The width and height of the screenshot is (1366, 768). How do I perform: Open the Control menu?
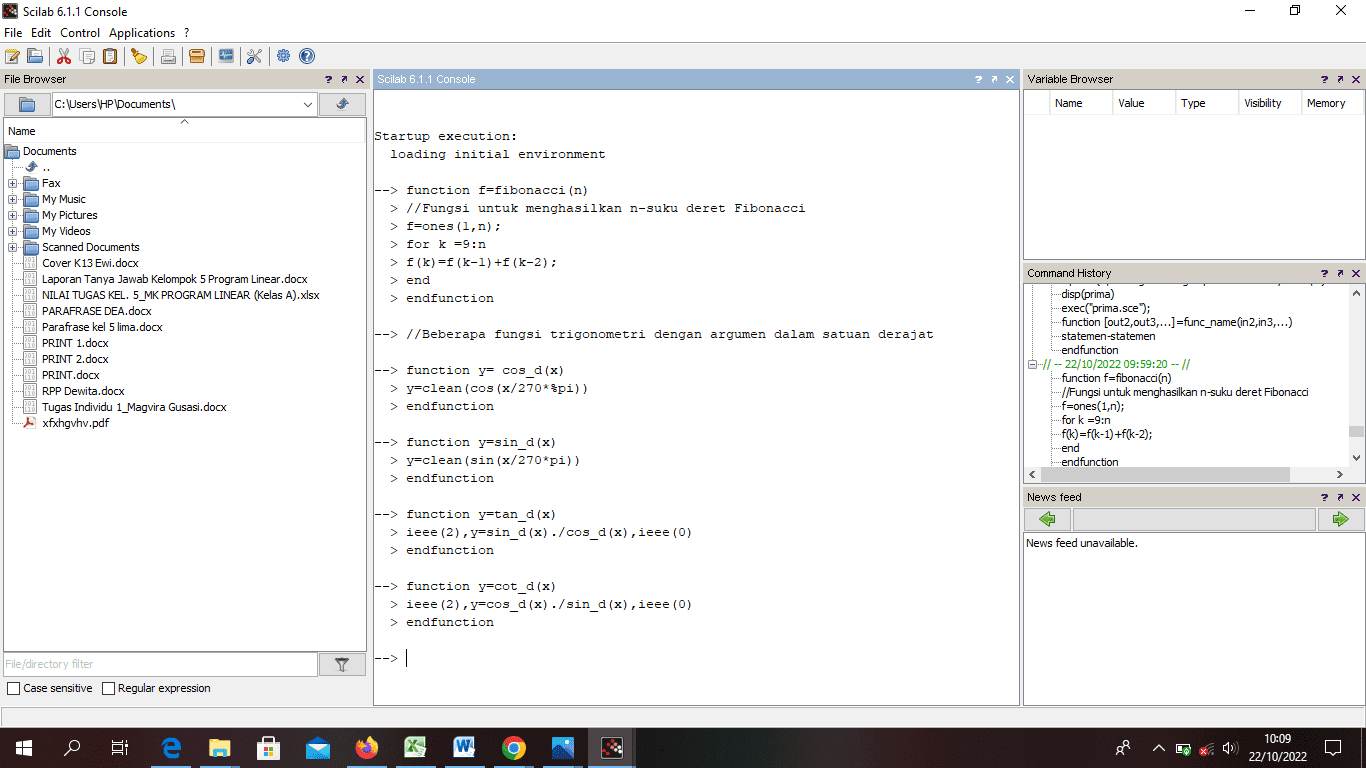point(80,33)
